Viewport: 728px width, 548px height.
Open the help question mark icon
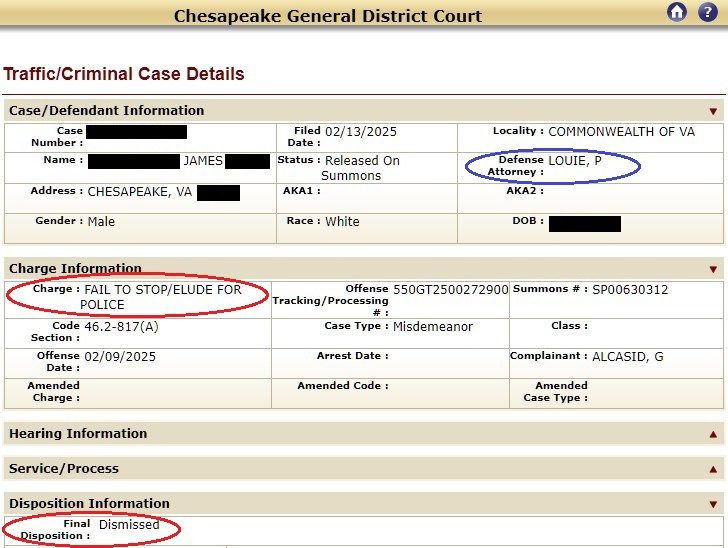point(708,12)
